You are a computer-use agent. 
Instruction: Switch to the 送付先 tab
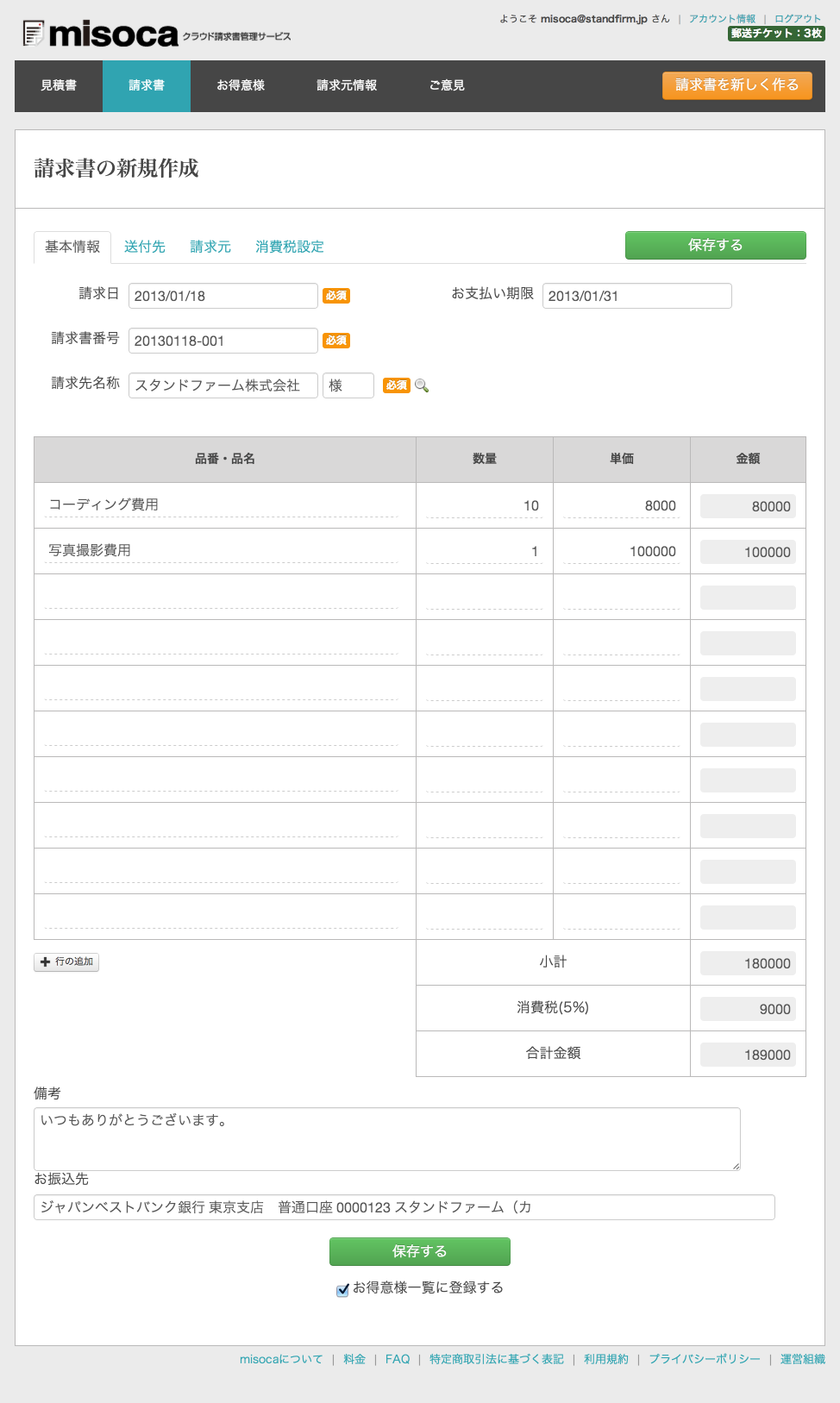pyautogui.click(x=145, y=247)
